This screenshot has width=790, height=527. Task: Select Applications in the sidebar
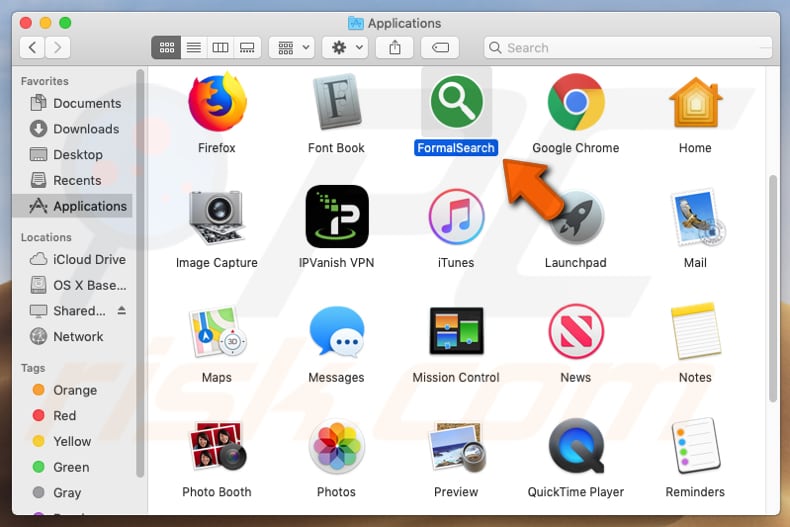click(x=73, y=206)
